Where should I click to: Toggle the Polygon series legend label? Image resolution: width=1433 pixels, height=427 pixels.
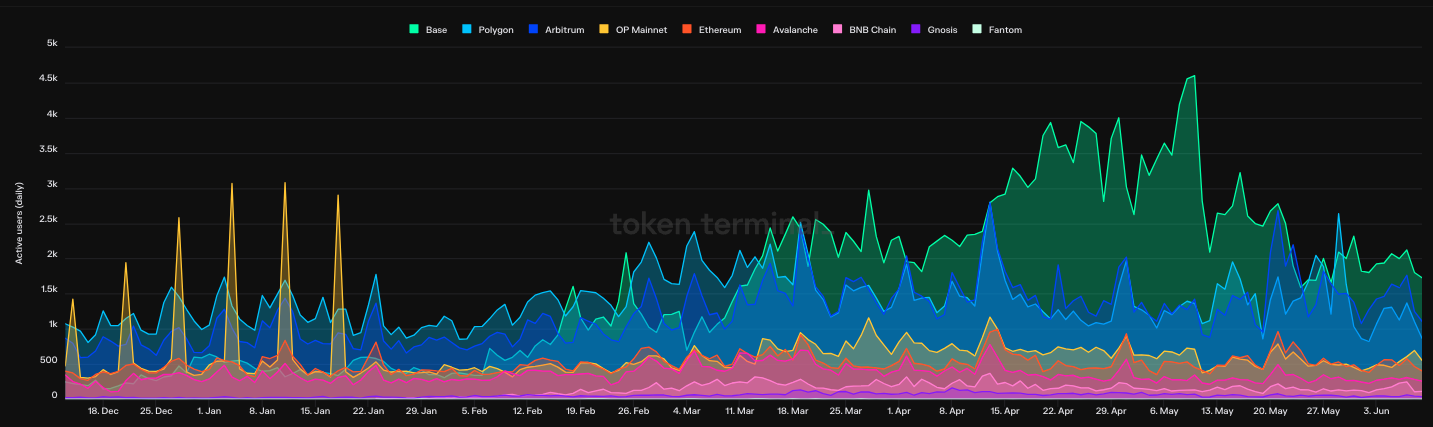point(497,30)
